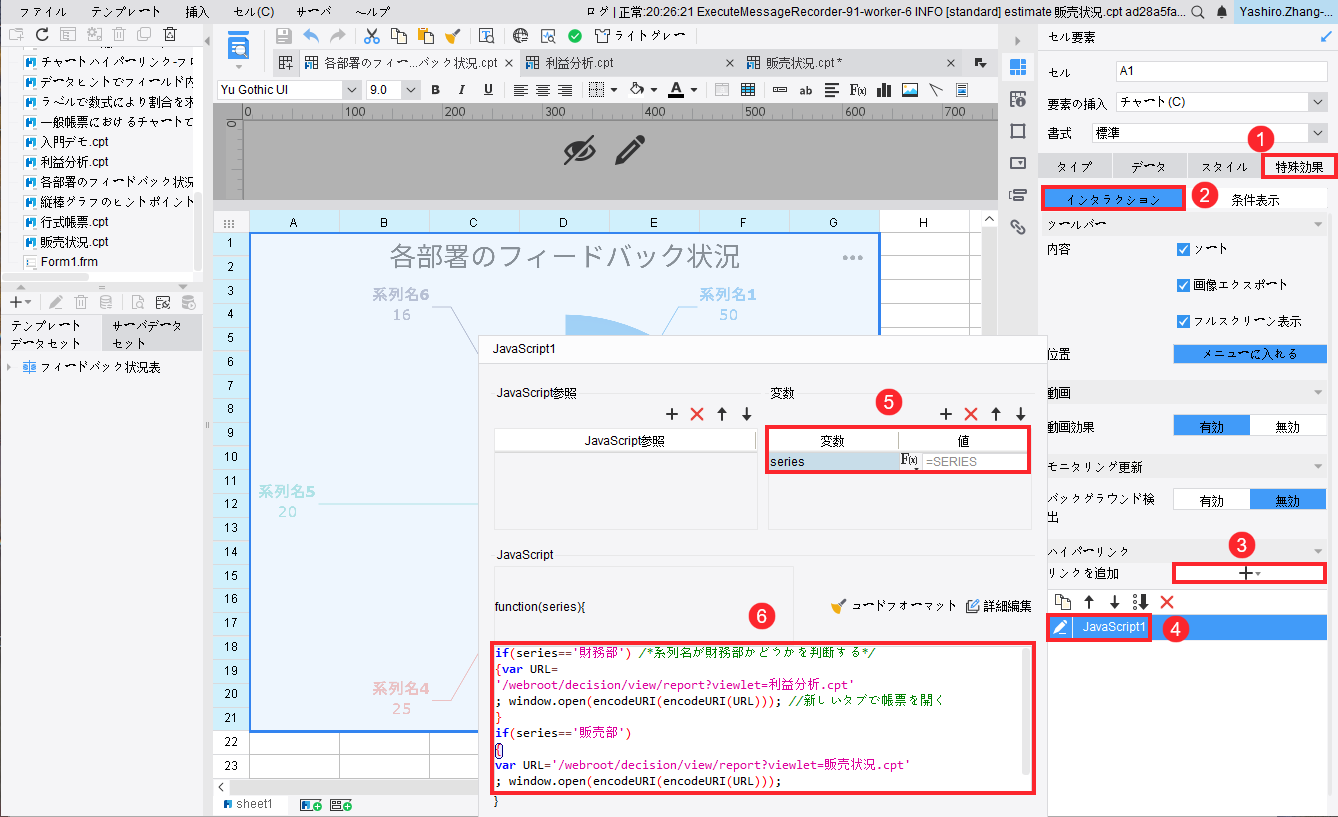Set バックグラウンド検出 to 有効
1338x817 pixels.
[x=1211, y=500]
